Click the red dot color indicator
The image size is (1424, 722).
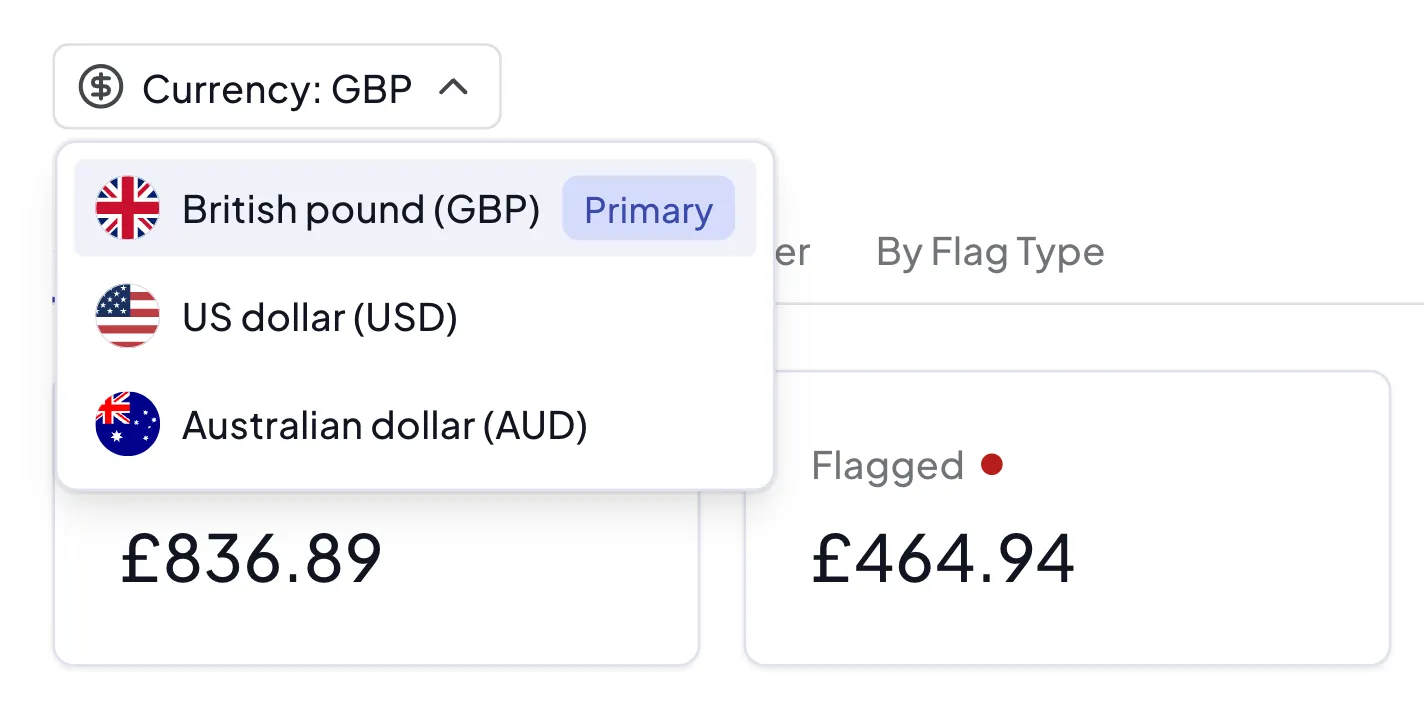(x=992, y=464)
